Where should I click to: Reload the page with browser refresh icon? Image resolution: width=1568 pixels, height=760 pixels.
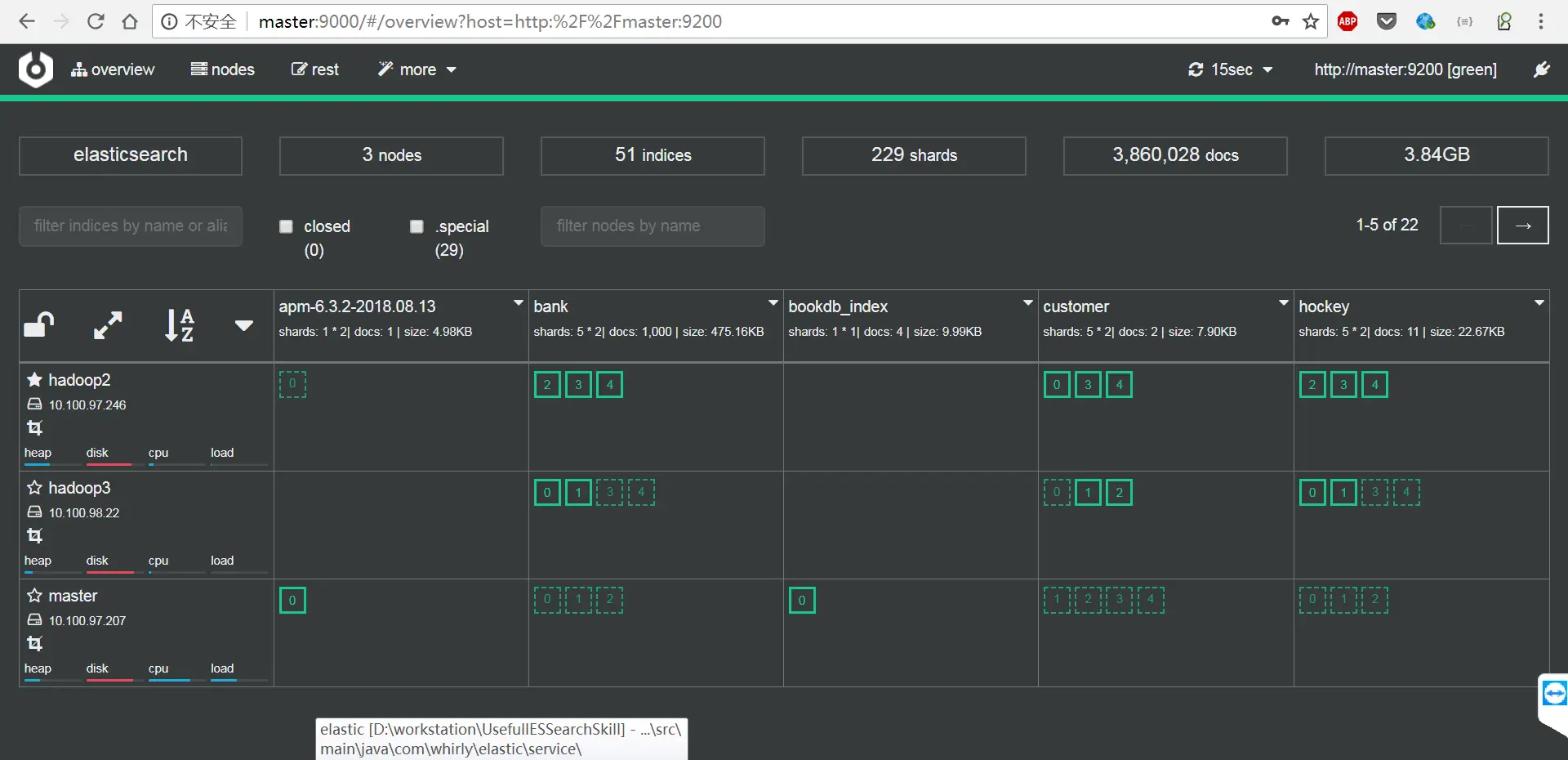click(x=96, y=21)
